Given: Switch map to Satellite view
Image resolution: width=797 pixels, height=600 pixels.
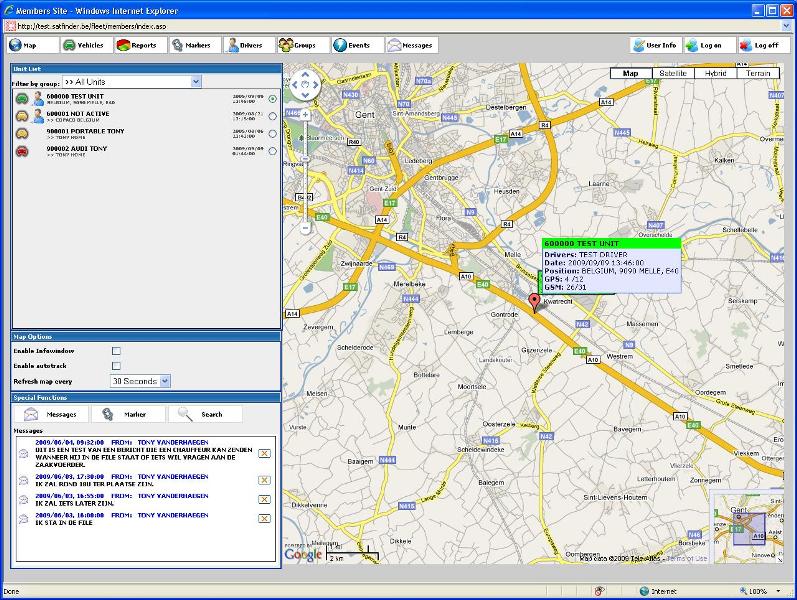Looking at the screenshot, I should 673,73.
